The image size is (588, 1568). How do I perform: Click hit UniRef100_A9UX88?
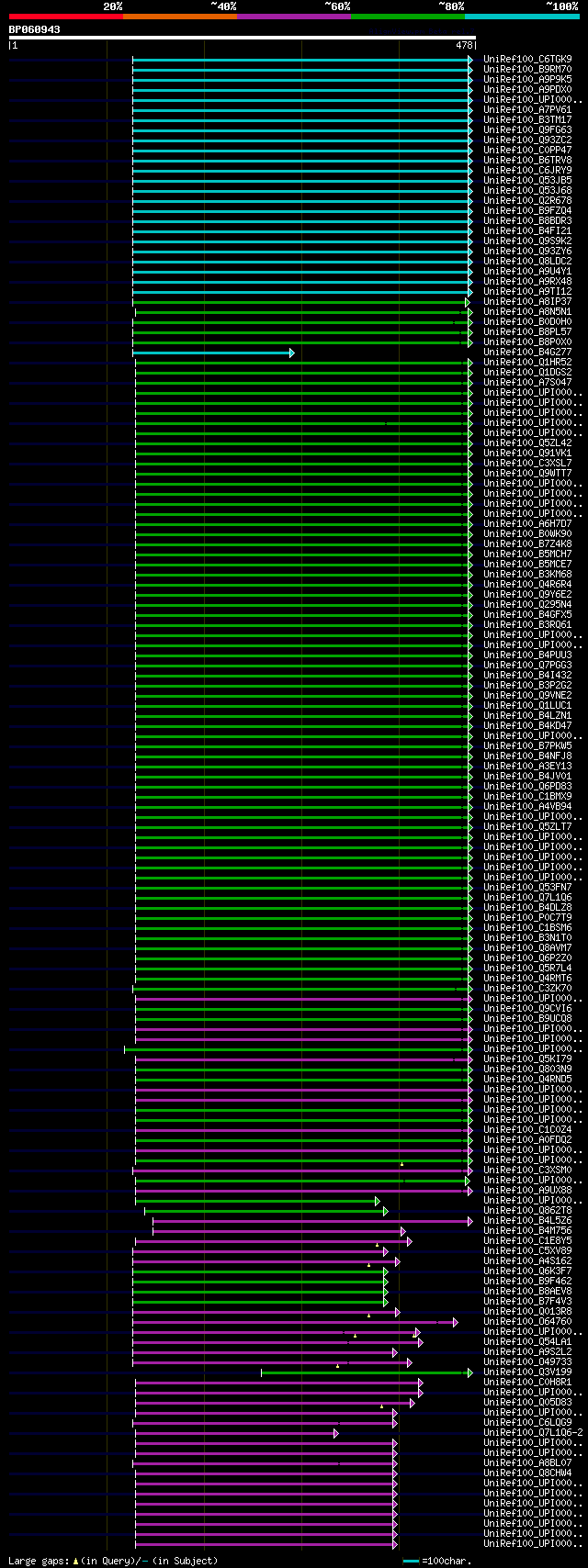pyautogui.click(x=527, y=1190)
